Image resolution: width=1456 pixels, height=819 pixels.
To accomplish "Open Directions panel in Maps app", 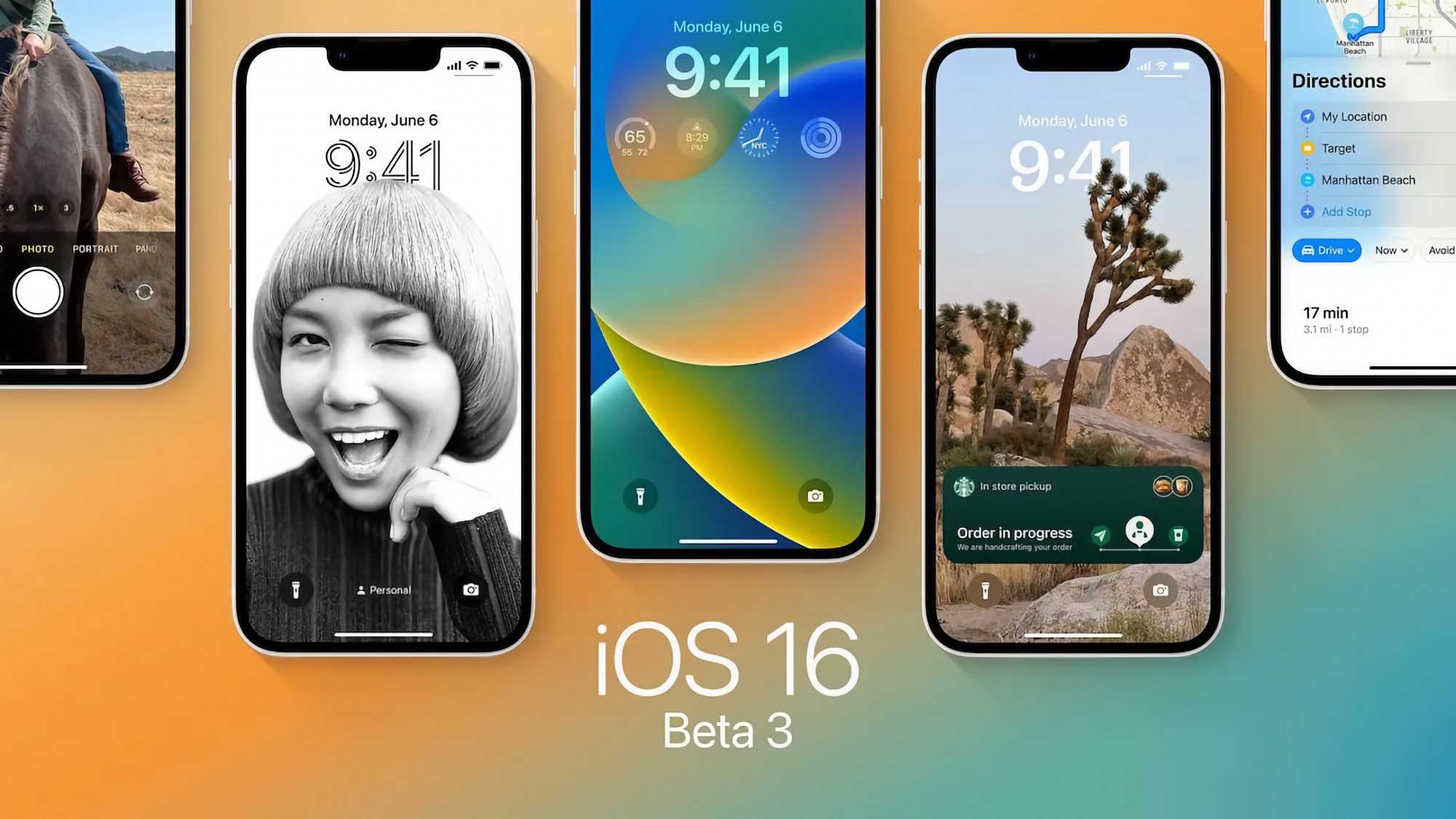I will [1338, 80].
